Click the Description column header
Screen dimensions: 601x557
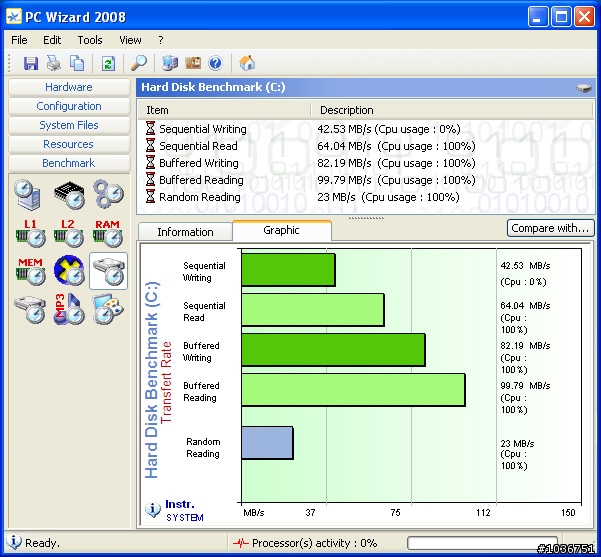click(452, 110)
